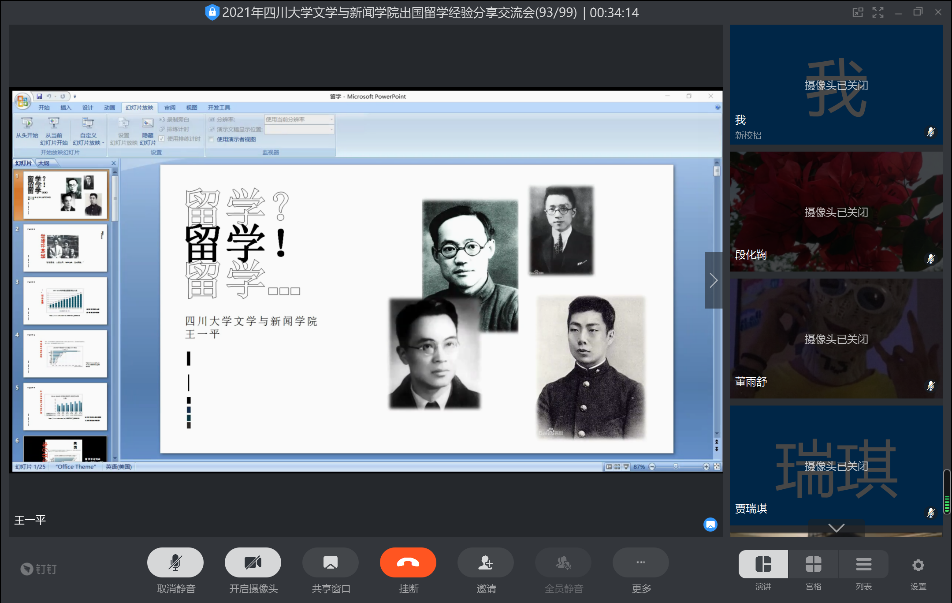
Task: Pop out meeting into mini window
Action: coord(857,12)
